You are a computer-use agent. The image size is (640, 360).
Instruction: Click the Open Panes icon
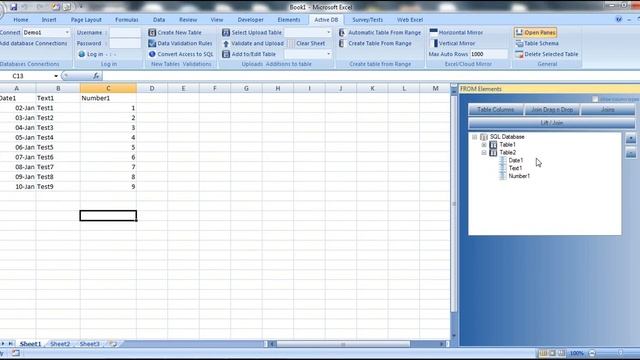519,32
